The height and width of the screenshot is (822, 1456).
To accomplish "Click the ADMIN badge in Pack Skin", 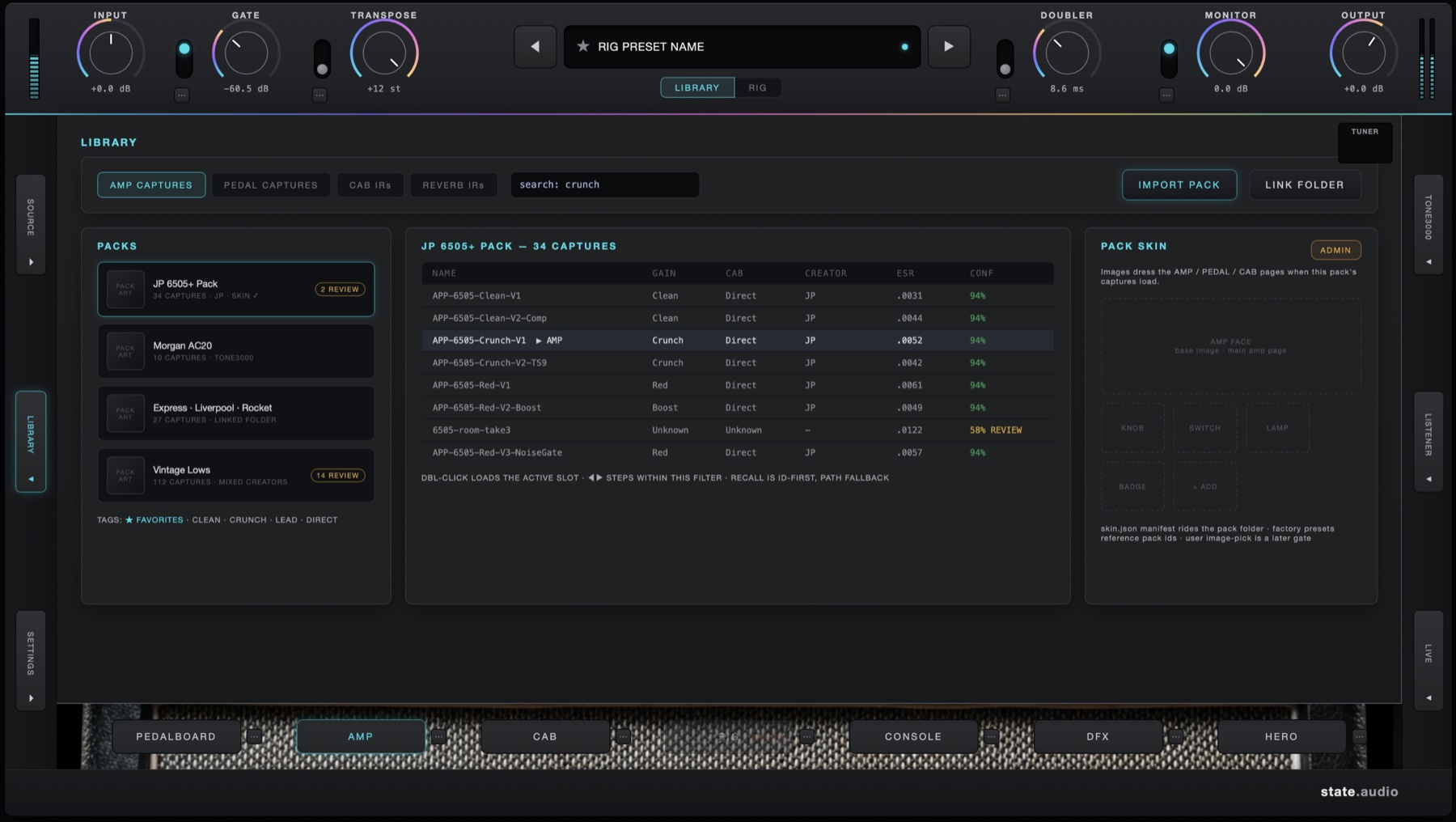I will pyautogui.click(x=1335, y=250).
